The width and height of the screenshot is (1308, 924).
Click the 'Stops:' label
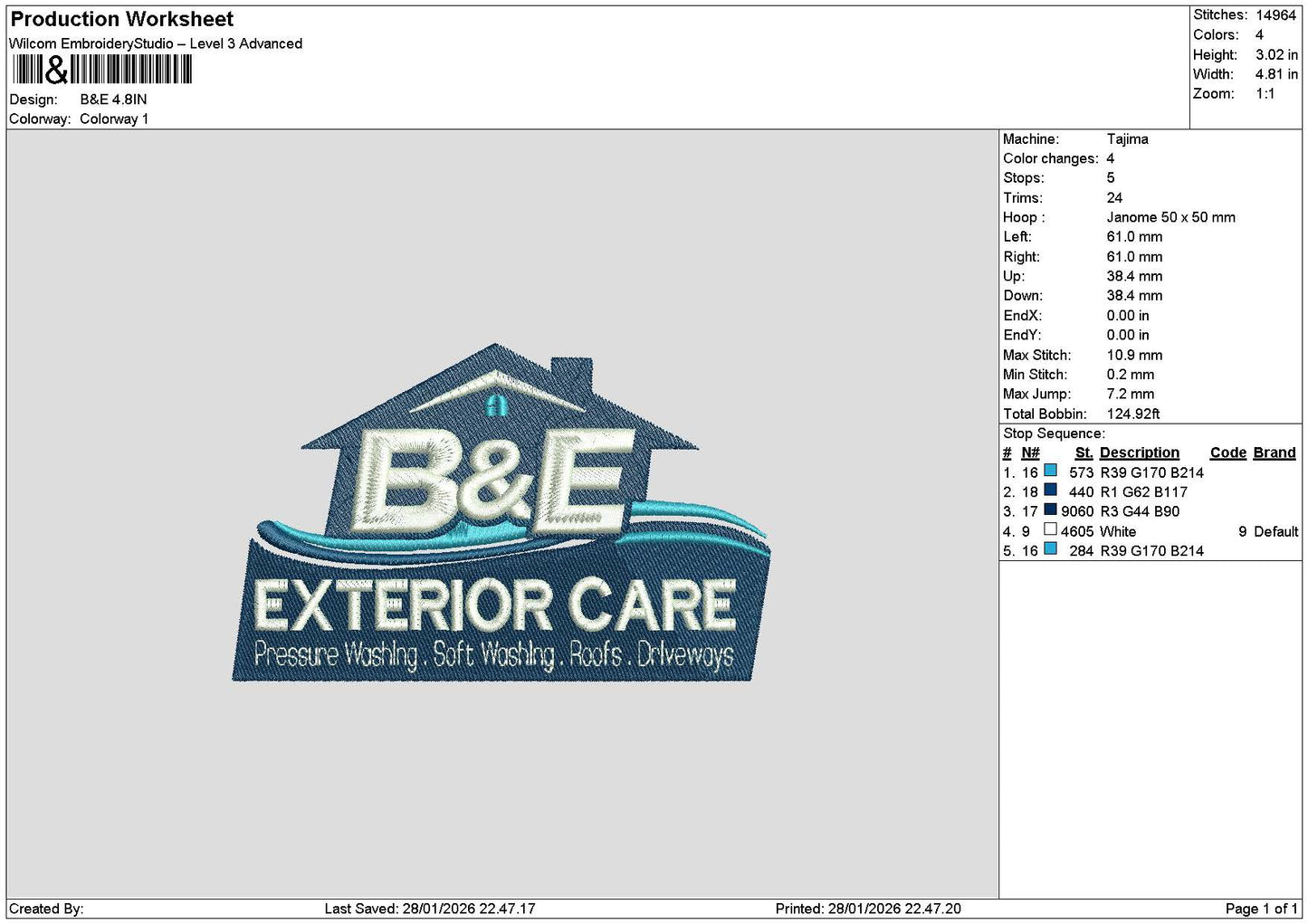1024,178
